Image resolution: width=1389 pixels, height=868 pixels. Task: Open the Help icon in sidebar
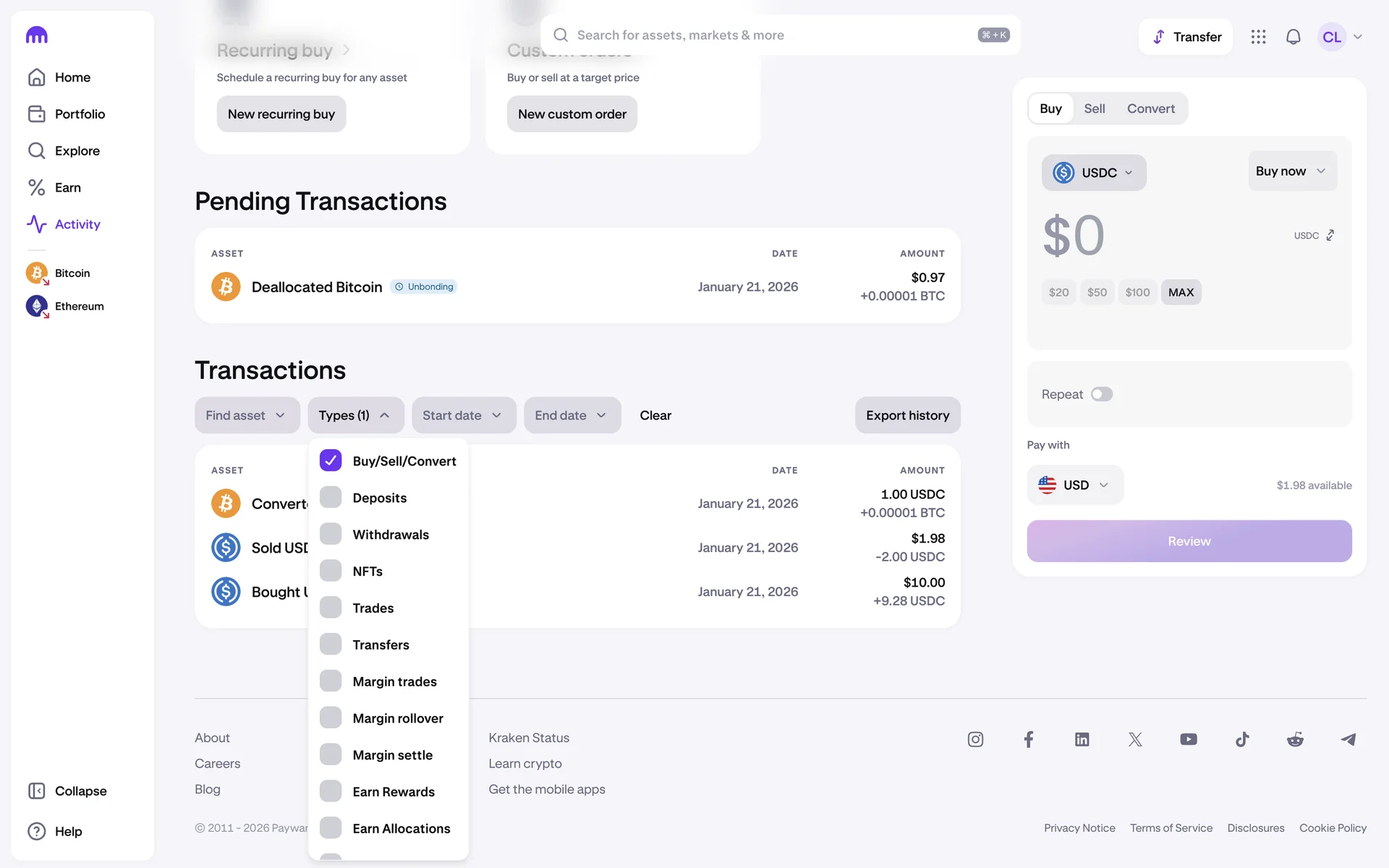pos(37,831)
